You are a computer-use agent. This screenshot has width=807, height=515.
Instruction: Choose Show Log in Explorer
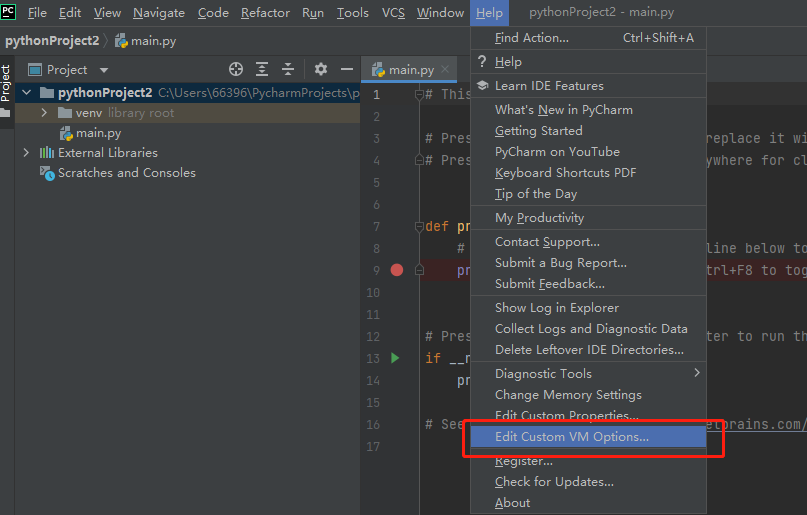click(x=588, y=308)
